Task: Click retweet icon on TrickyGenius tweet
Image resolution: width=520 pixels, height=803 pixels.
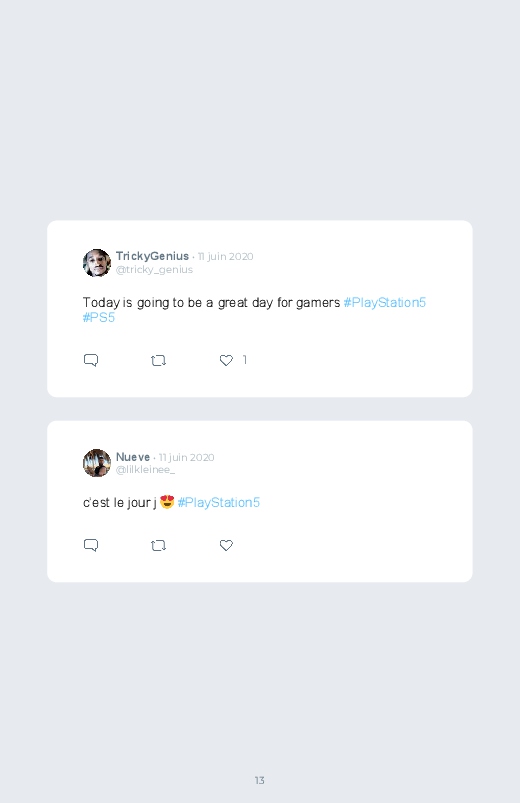Action: click(x=158, y=361)
